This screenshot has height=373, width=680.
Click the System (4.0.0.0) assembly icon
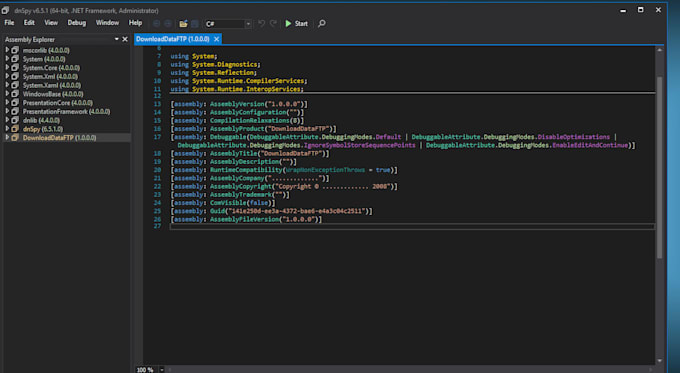[x=15, y=59]
